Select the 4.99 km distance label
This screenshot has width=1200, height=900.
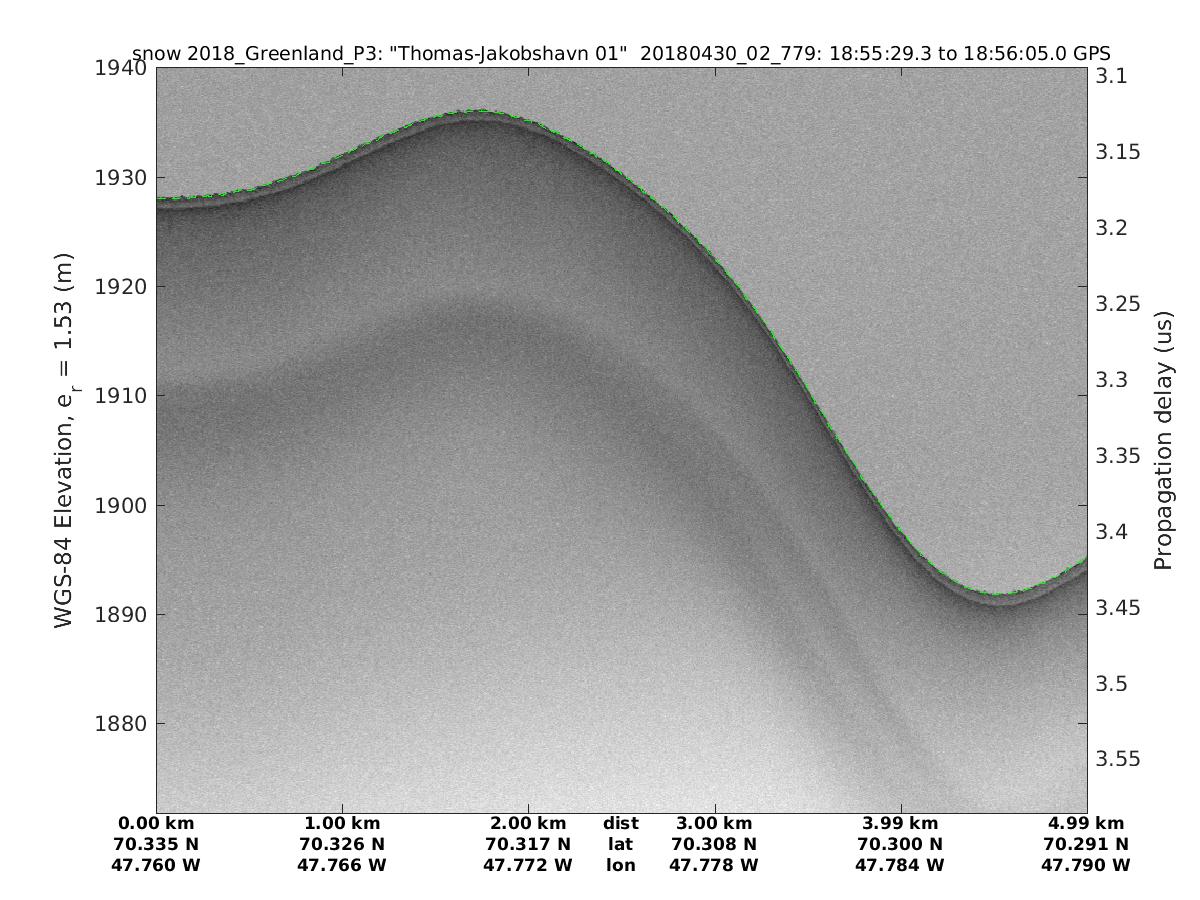(1085, 824)
